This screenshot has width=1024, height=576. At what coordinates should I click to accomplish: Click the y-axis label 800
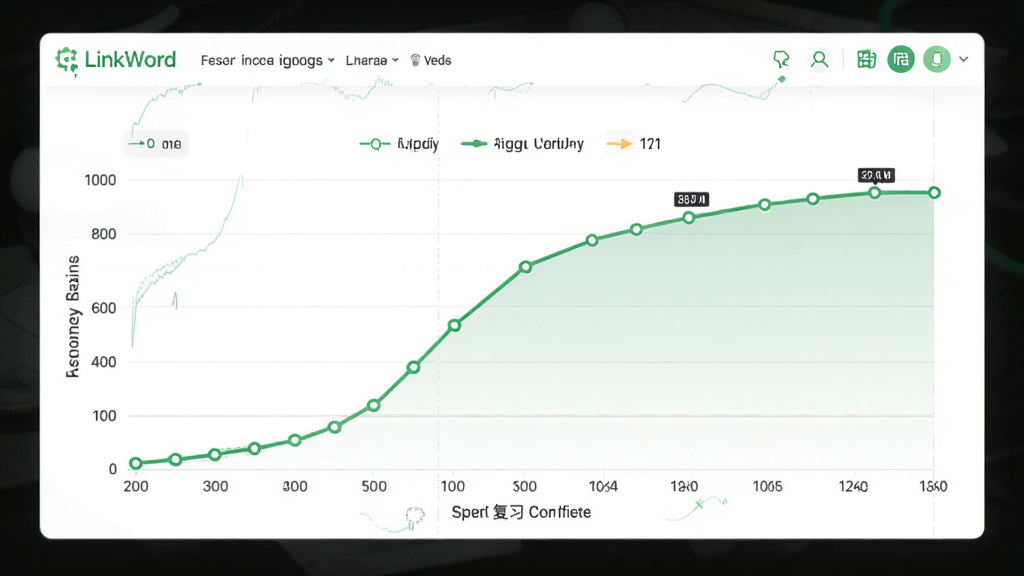(x=104, y=234)
